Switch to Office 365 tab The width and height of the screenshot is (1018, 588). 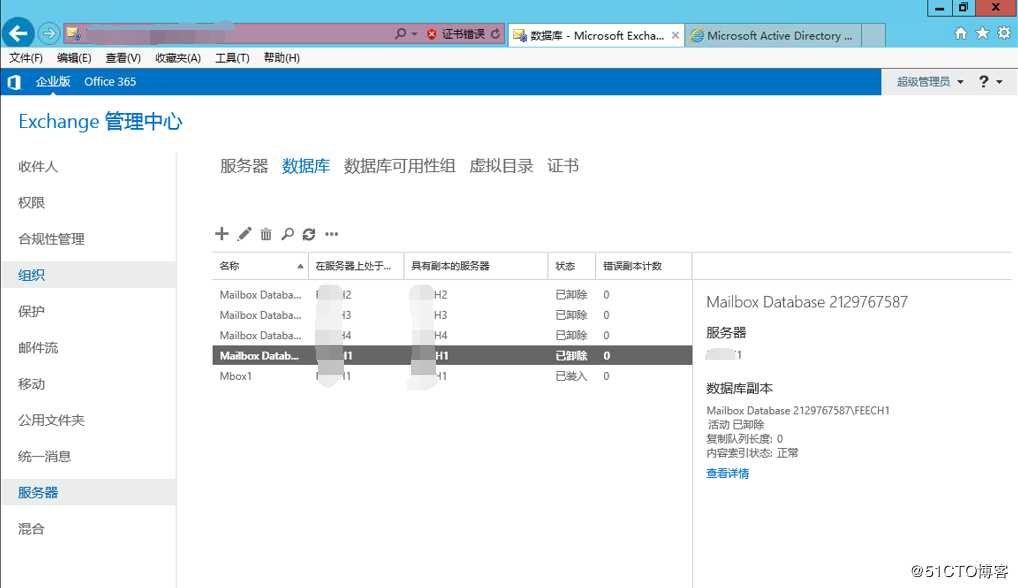(110, 82)
